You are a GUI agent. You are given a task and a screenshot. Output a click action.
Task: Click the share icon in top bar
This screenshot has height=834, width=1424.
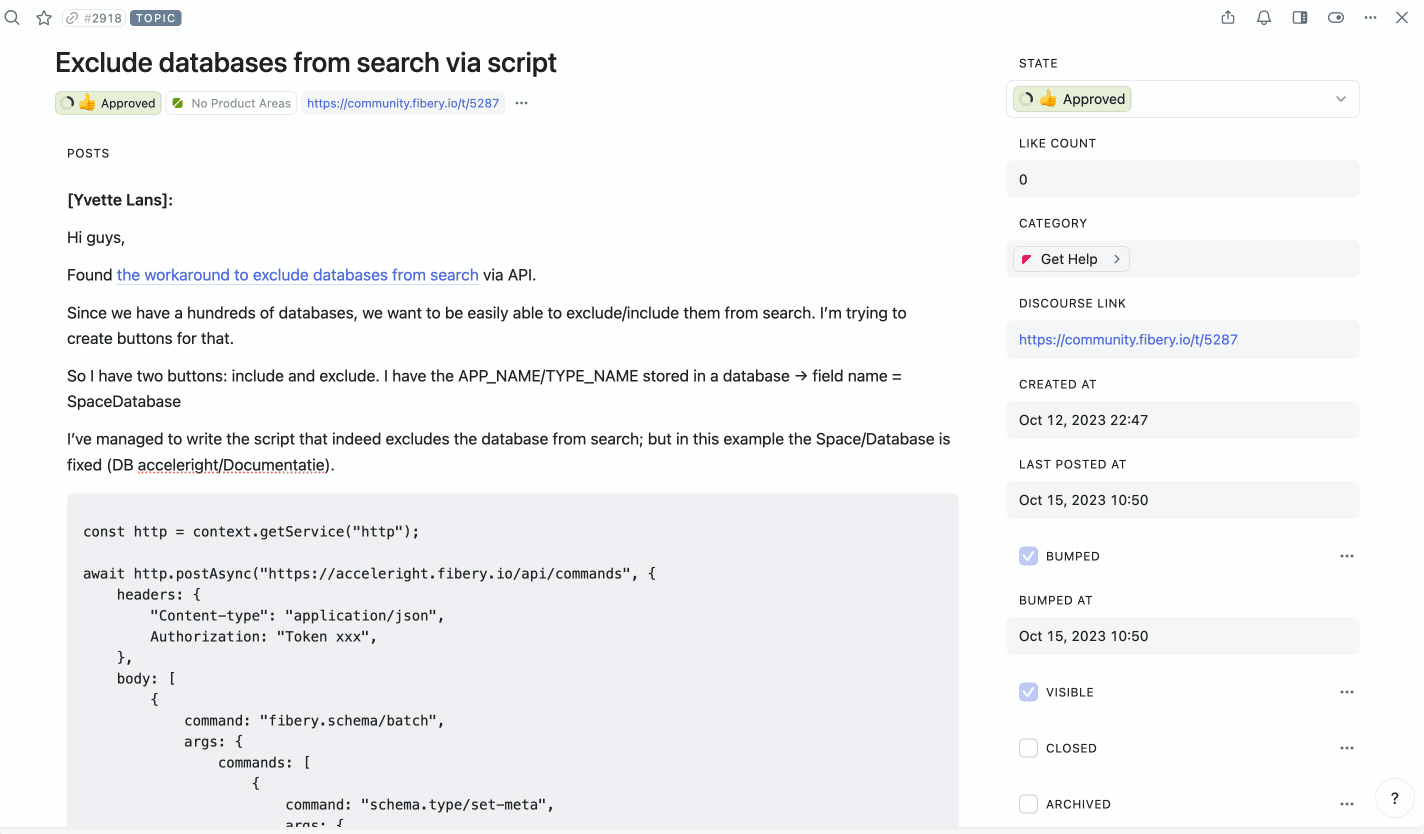pyautogui.click(x=1228, y=17)
